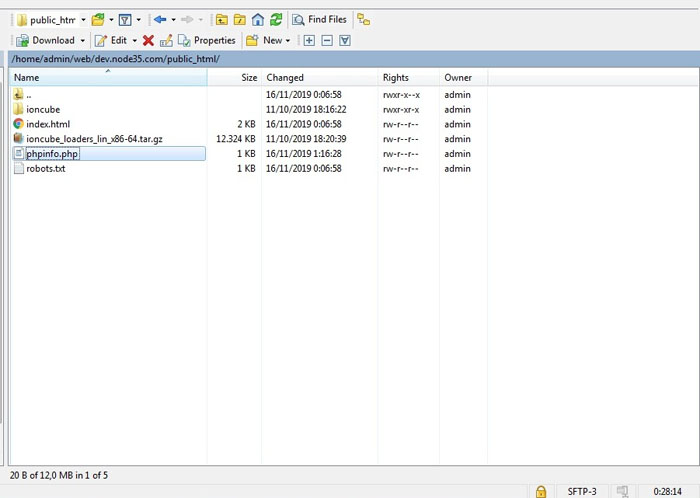Click the 2 KB size cell
The width and height of the screenshot is (700, 498).
[246, 124]
